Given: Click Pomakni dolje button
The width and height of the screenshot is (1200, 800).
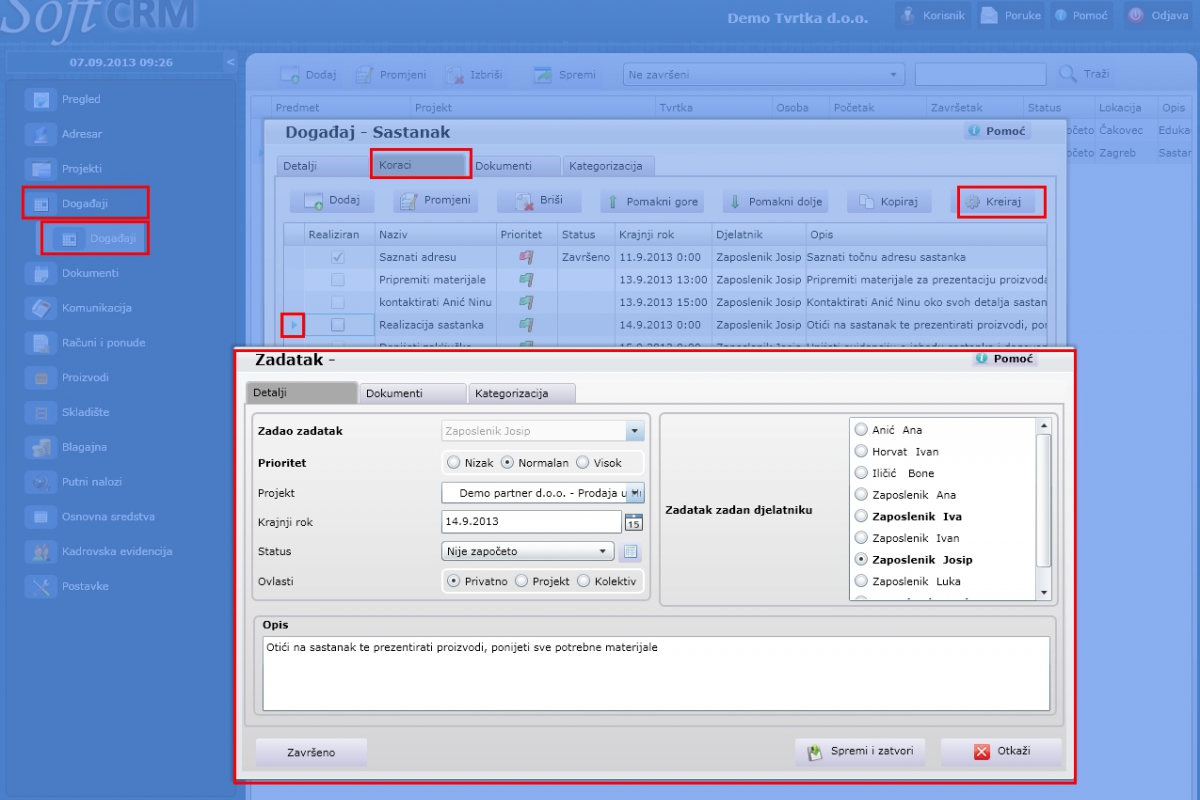Looking at the screenshot, I should coord(775,202).
